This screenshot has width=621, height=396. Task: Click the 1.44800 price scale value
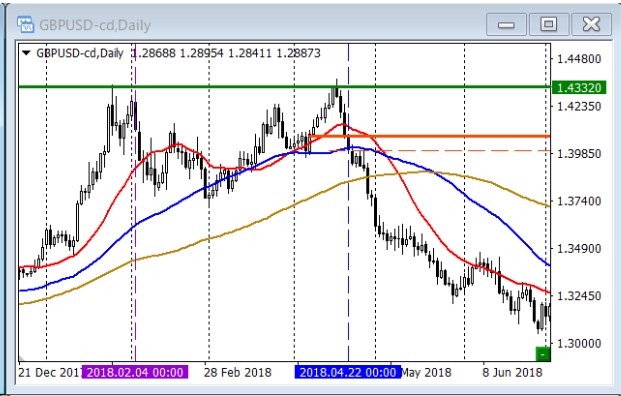(x=579, y=59)
